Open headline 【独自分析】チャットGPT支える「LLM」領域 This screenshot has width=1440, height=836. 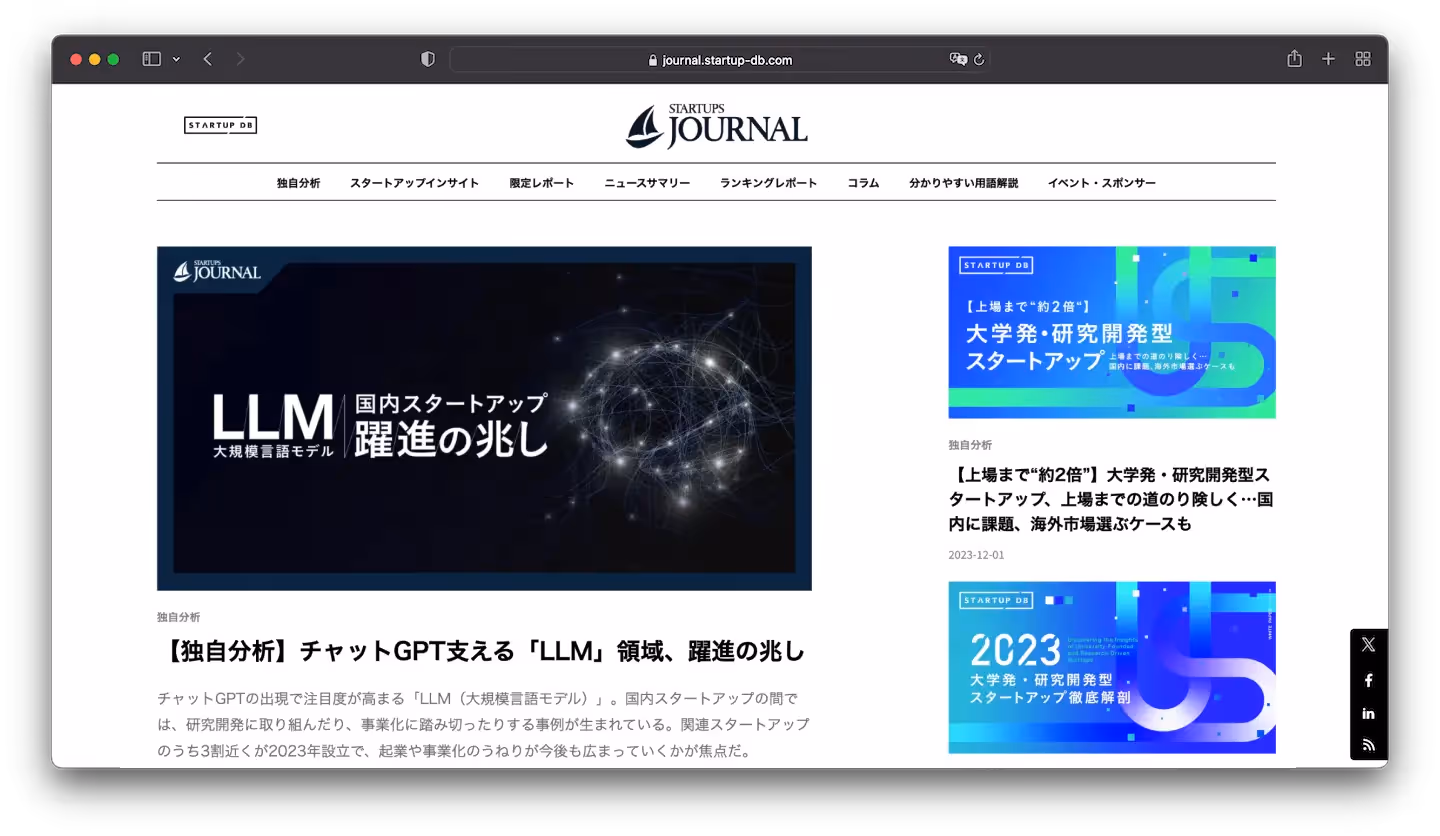pyautogui.click(x=481, y=652)
